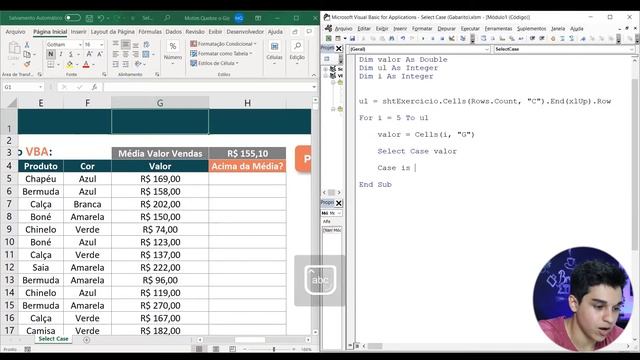Collapse the Excel ribbon chevron

[313, 75]
